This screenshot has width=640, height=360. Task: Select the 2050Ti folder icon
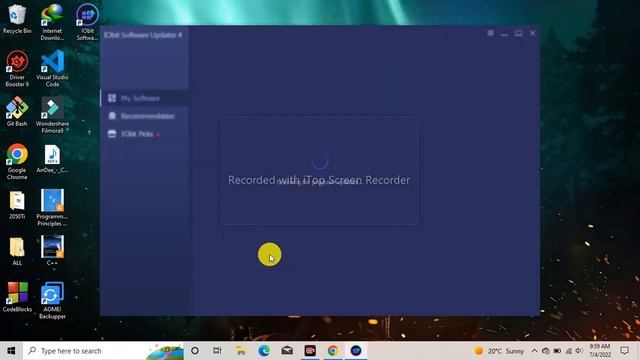coord(17,205)
